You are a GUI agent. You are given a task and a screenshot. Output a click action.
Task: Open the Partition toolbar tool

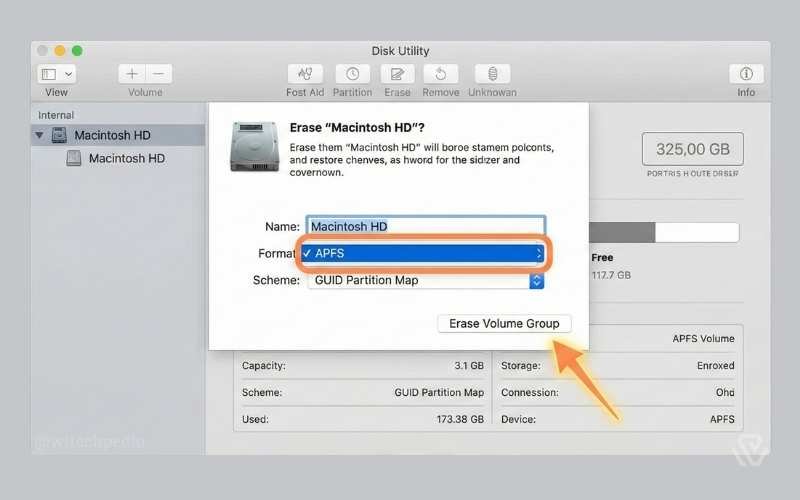[x=353, y=74]
